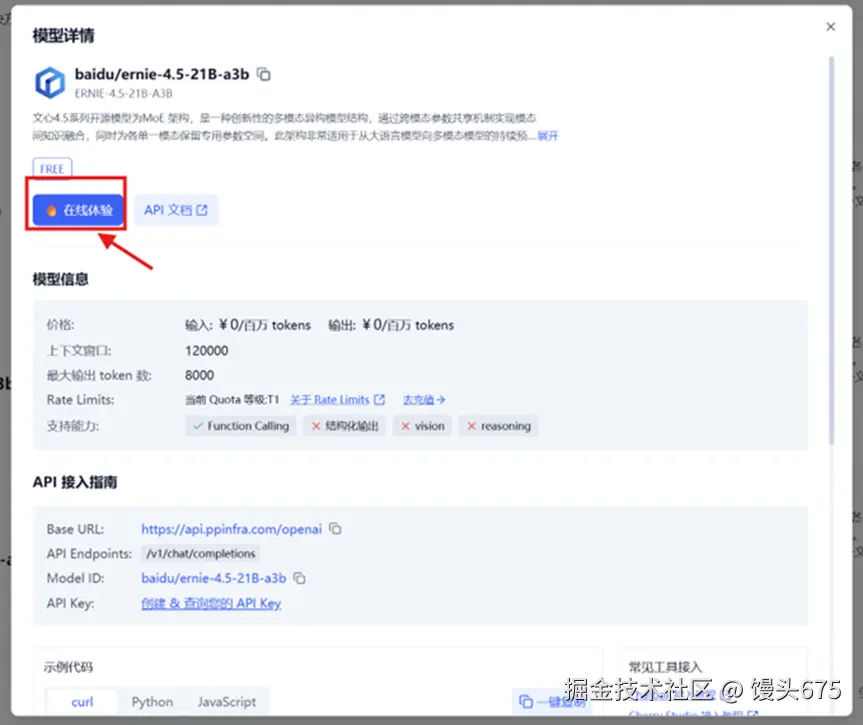
Task: Select the curl sample code tab
Action: click(82, 702)
